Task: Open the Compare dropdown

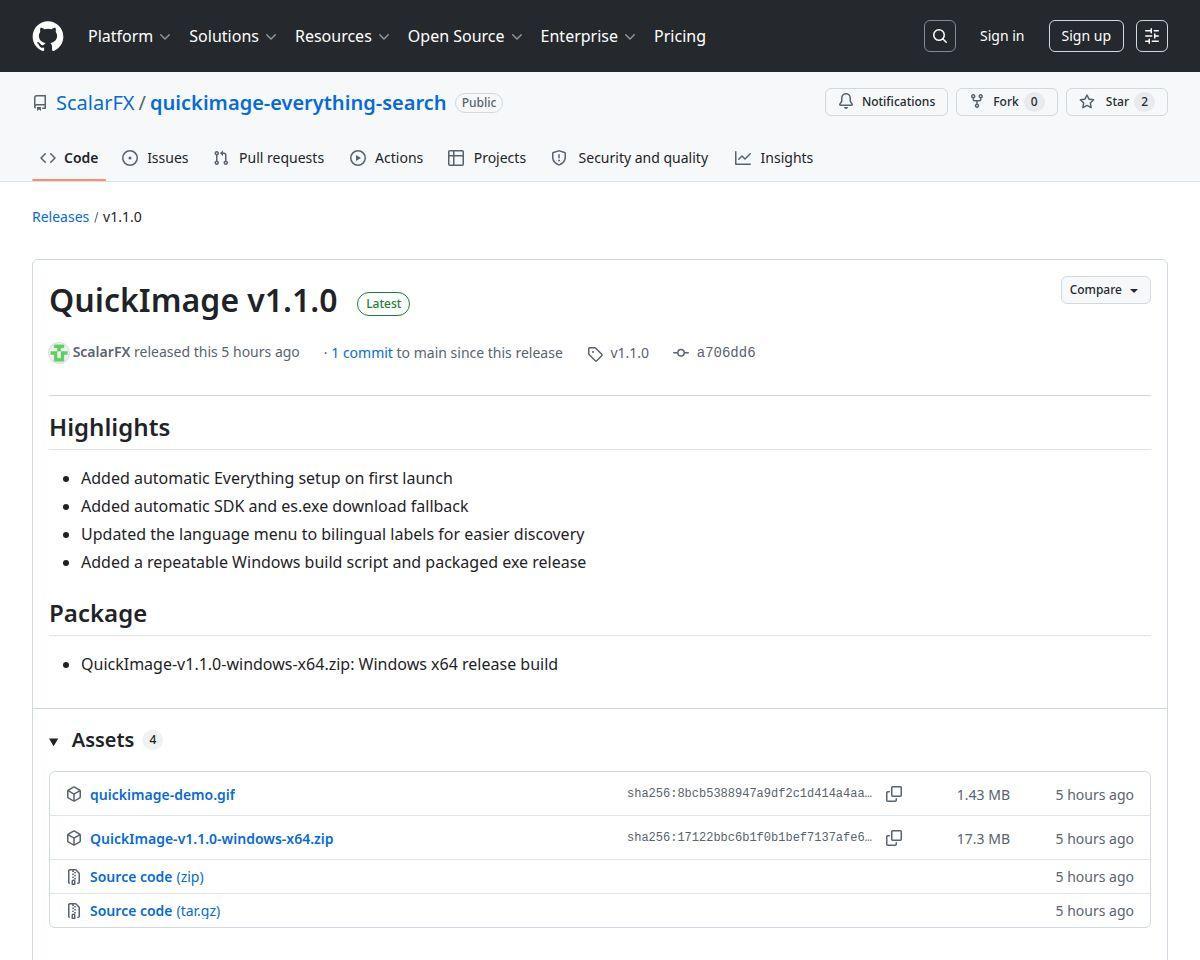Action: pyautogui.click(x=1105, y=290)
